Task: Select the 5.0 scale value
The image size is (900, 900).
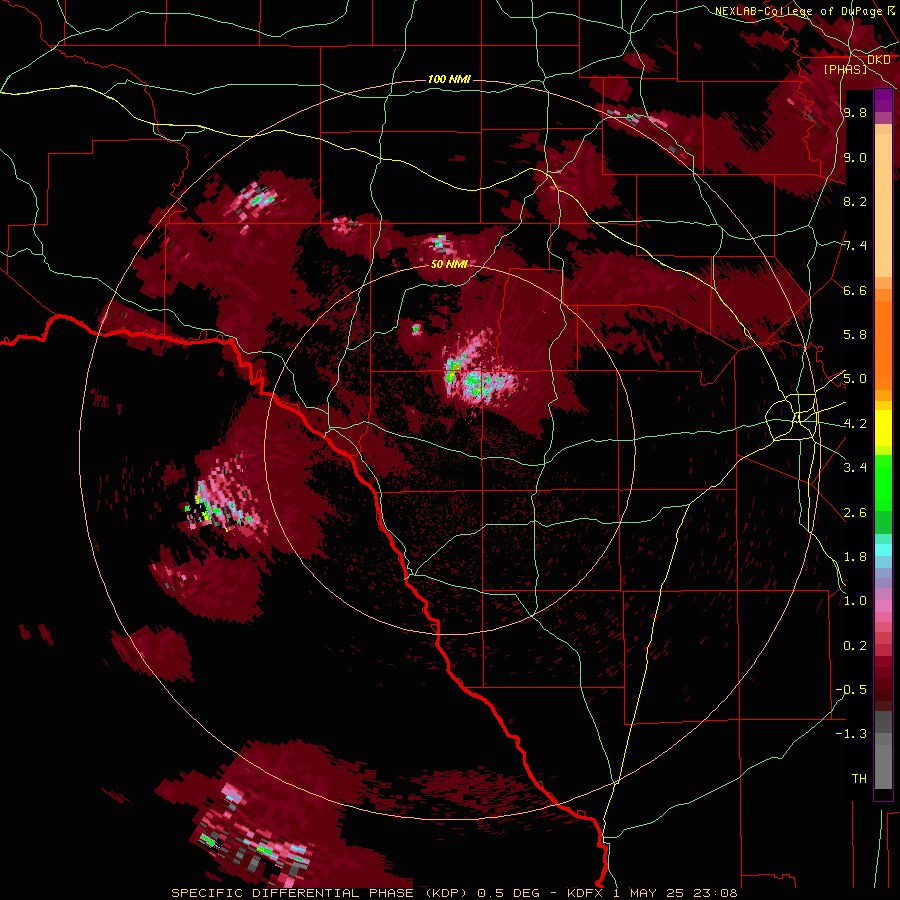Action: tap(855, 379)
